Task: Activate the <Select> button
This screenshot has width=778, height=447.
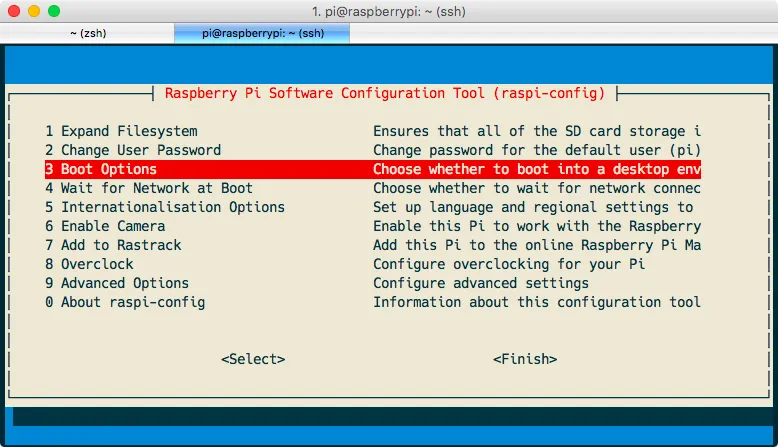Action: pos(253,359)
